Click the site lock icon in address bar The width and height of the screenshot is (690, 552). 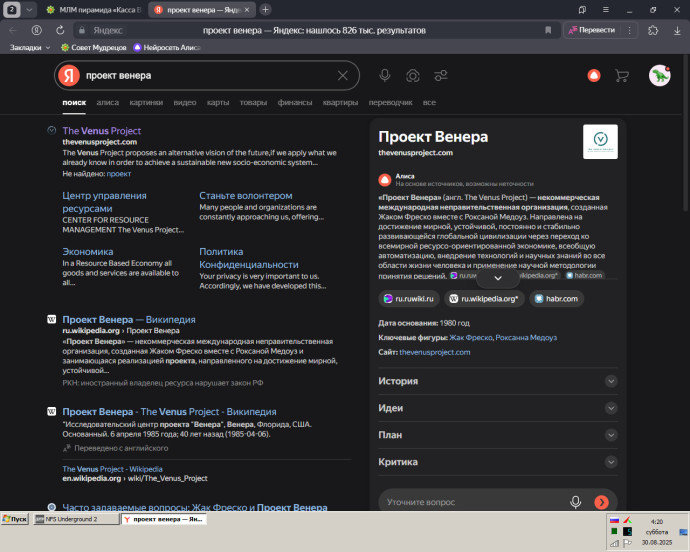coord(81,30)
